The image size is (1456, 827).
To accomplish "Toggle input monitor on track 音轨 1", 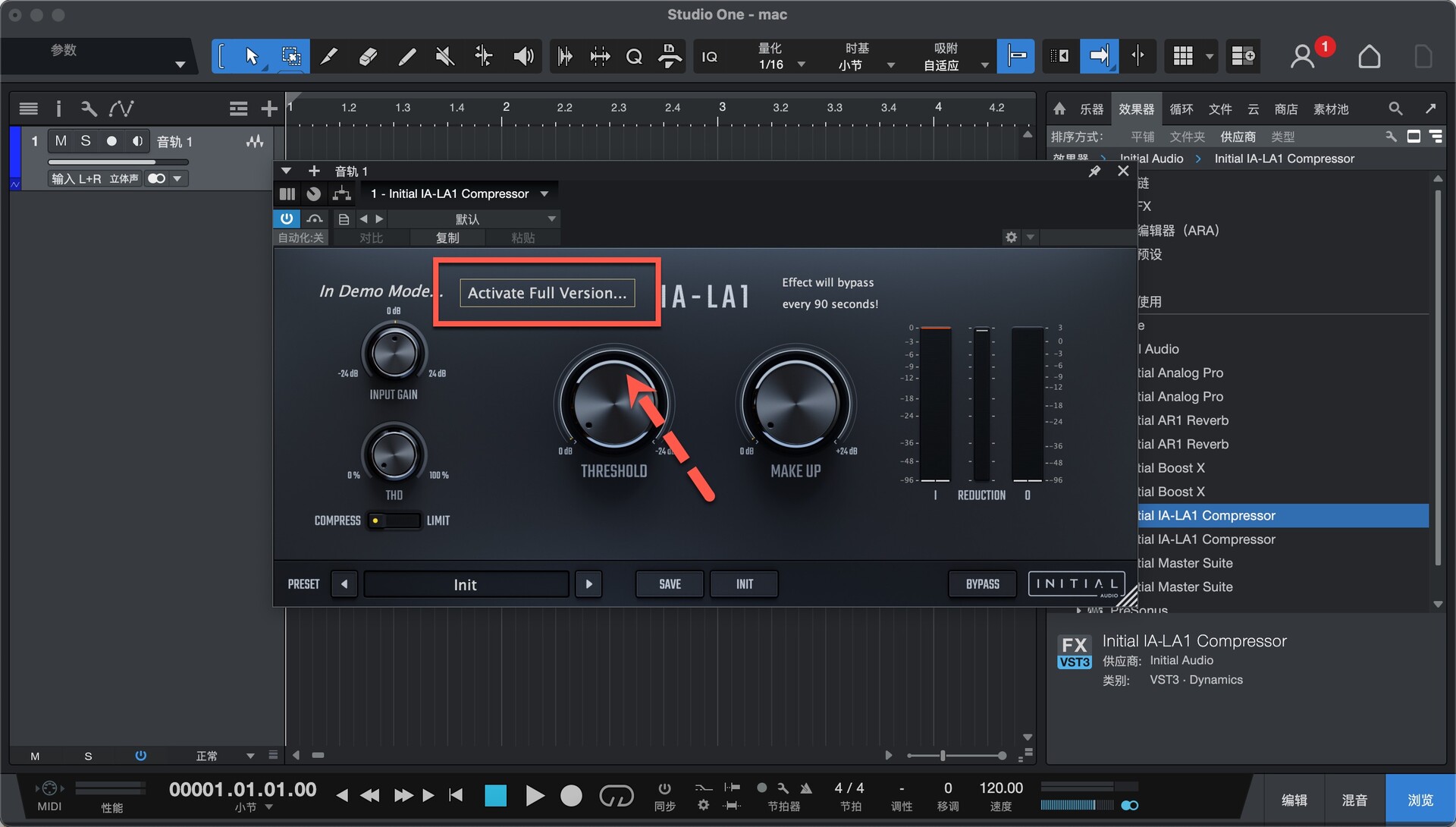I will pyautogui.click(x=137, y=141).
